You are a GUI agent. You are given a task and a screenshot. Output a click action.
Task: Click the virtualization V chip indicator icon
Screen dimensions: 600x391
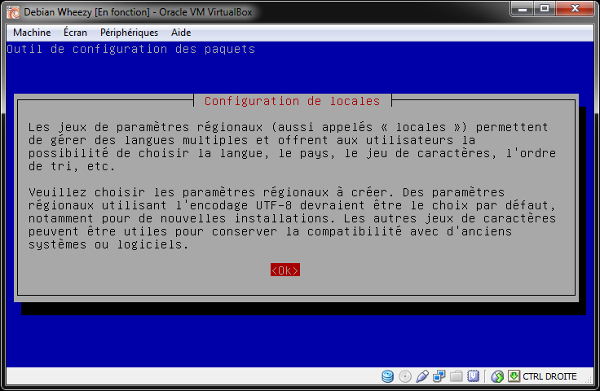(x=473, y=376)
